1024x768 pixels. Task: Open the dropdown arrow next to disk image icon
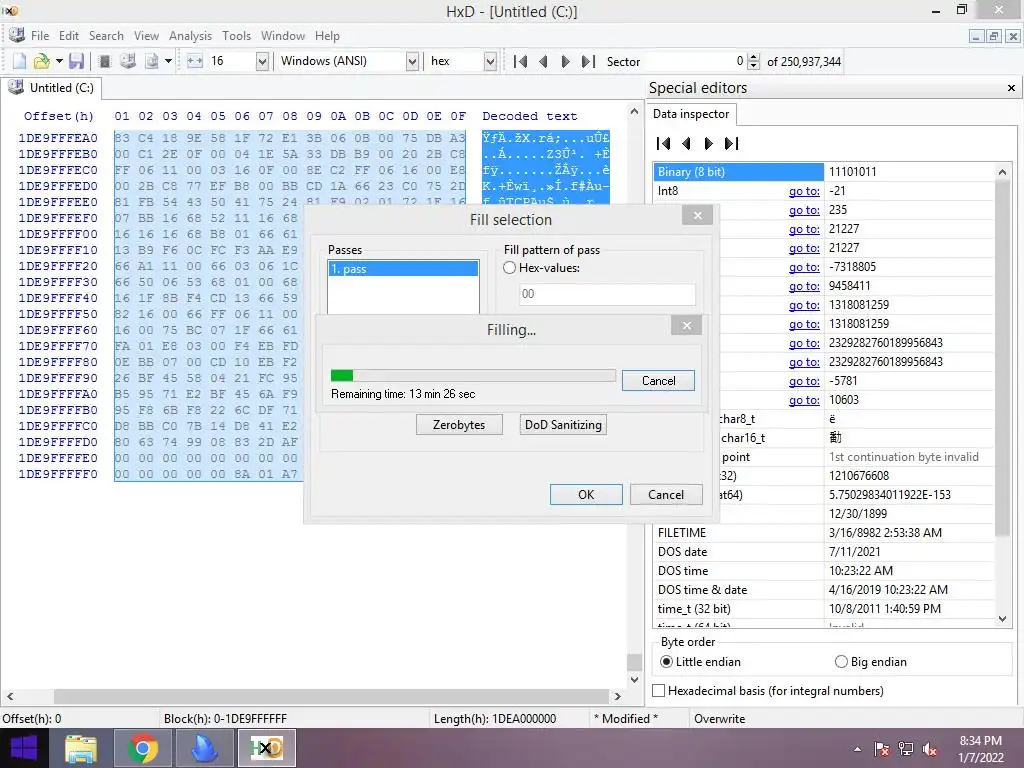168,61
